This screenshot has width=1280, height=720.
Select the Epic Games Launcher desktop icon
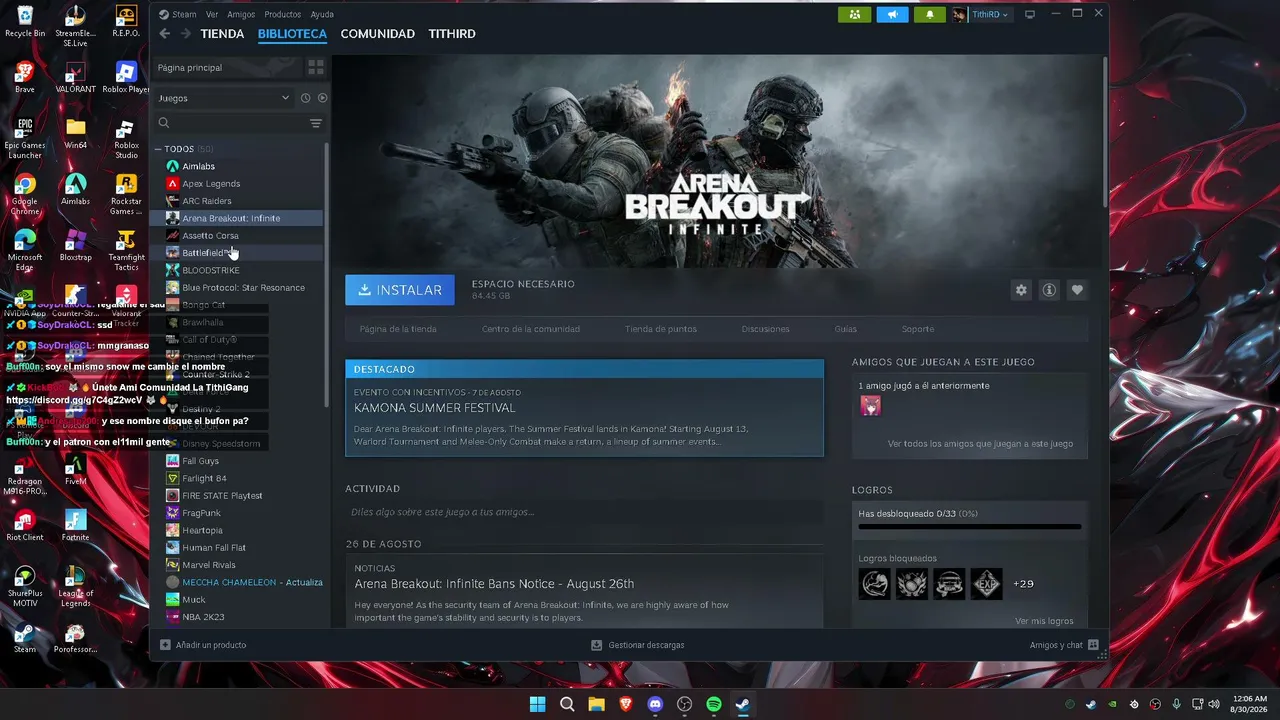coord(25,139)
